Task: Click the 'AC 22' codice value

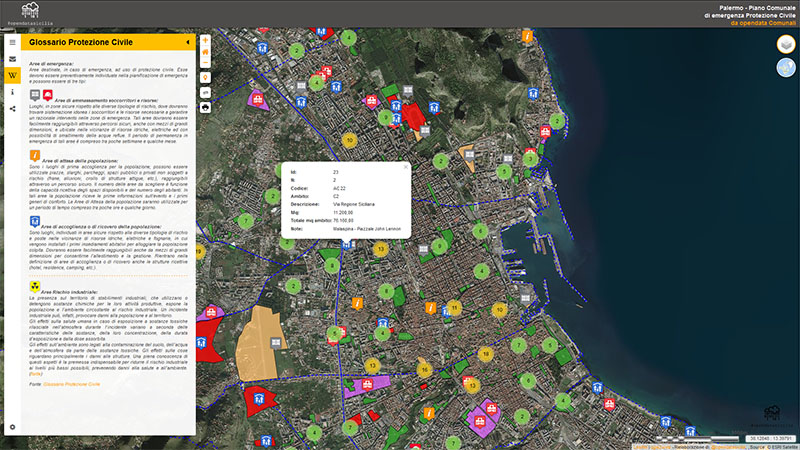Action: click(x=339, y=188)
